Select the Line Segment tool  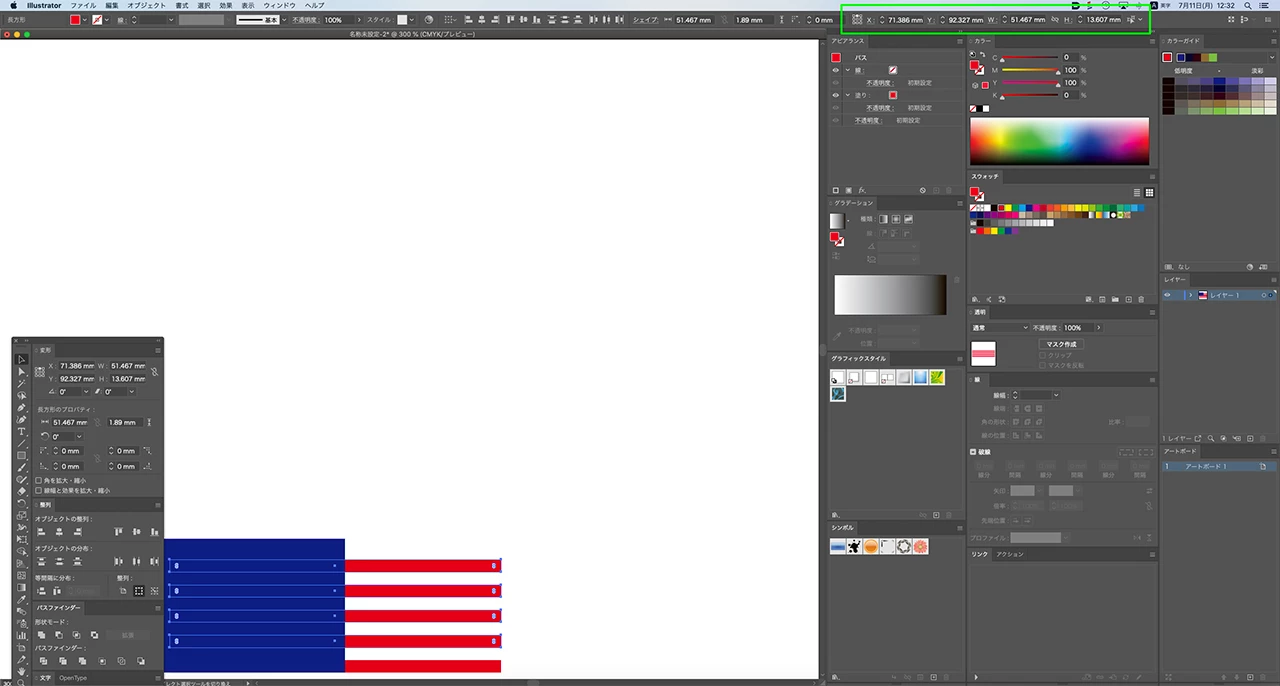(21, 443)
